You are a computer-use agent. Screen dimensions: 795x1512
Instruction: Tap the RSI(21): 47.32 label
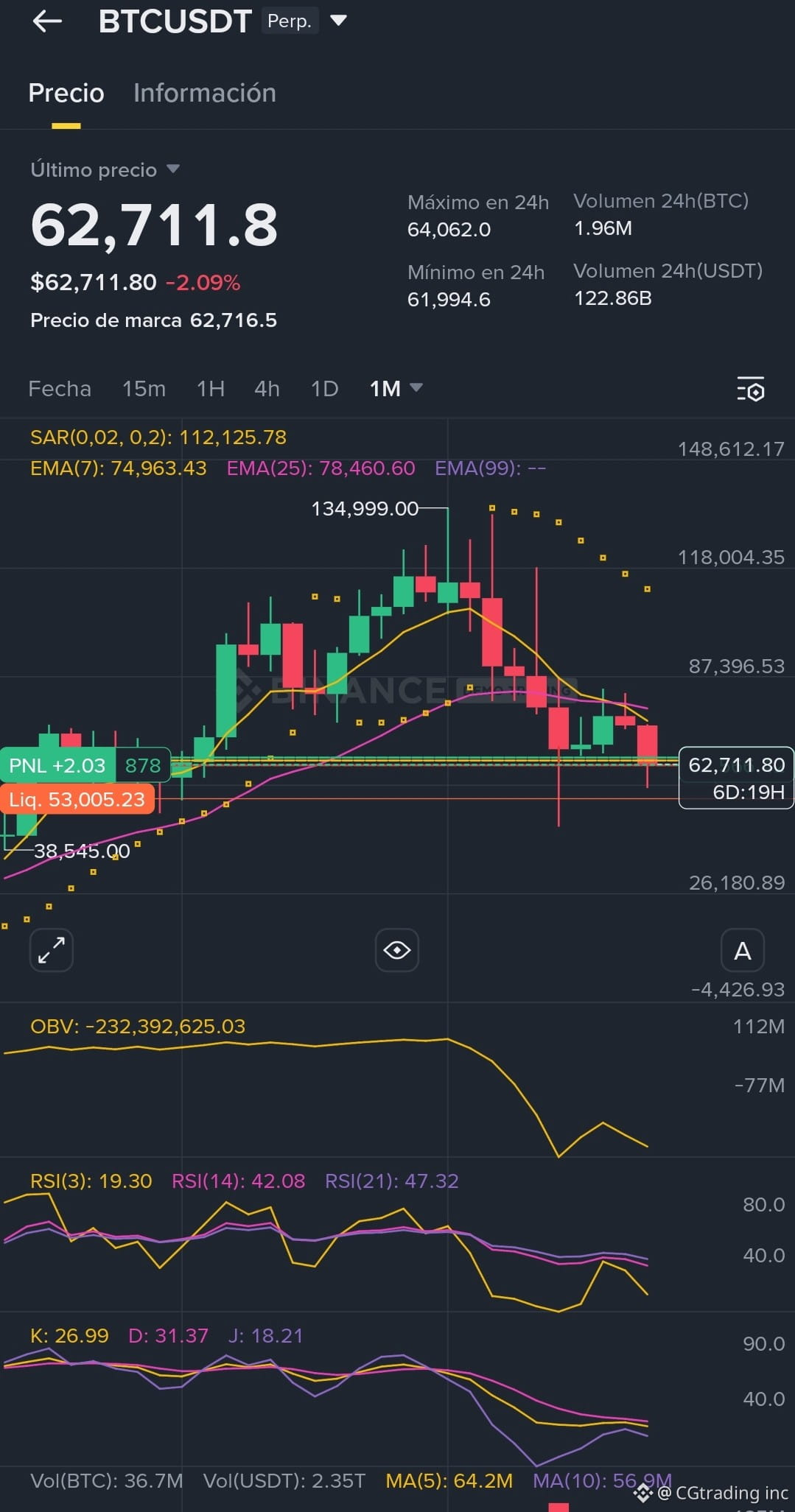tap(392, 1181)
